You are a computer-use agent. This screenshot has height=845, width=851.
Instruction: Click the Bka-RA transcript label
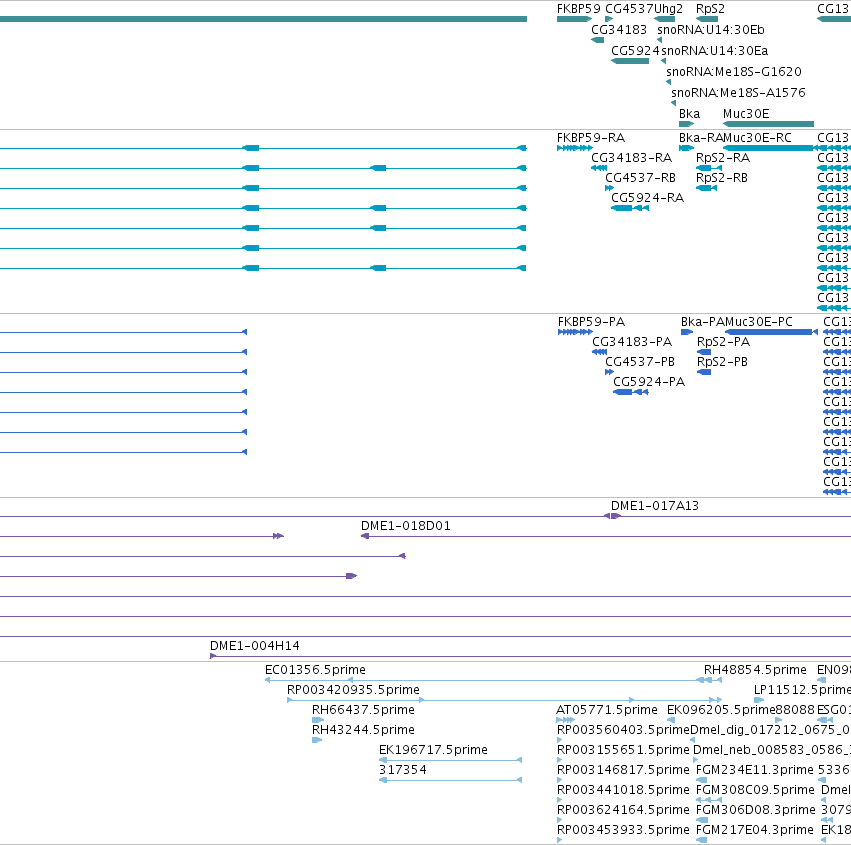[x=701, y=138]
